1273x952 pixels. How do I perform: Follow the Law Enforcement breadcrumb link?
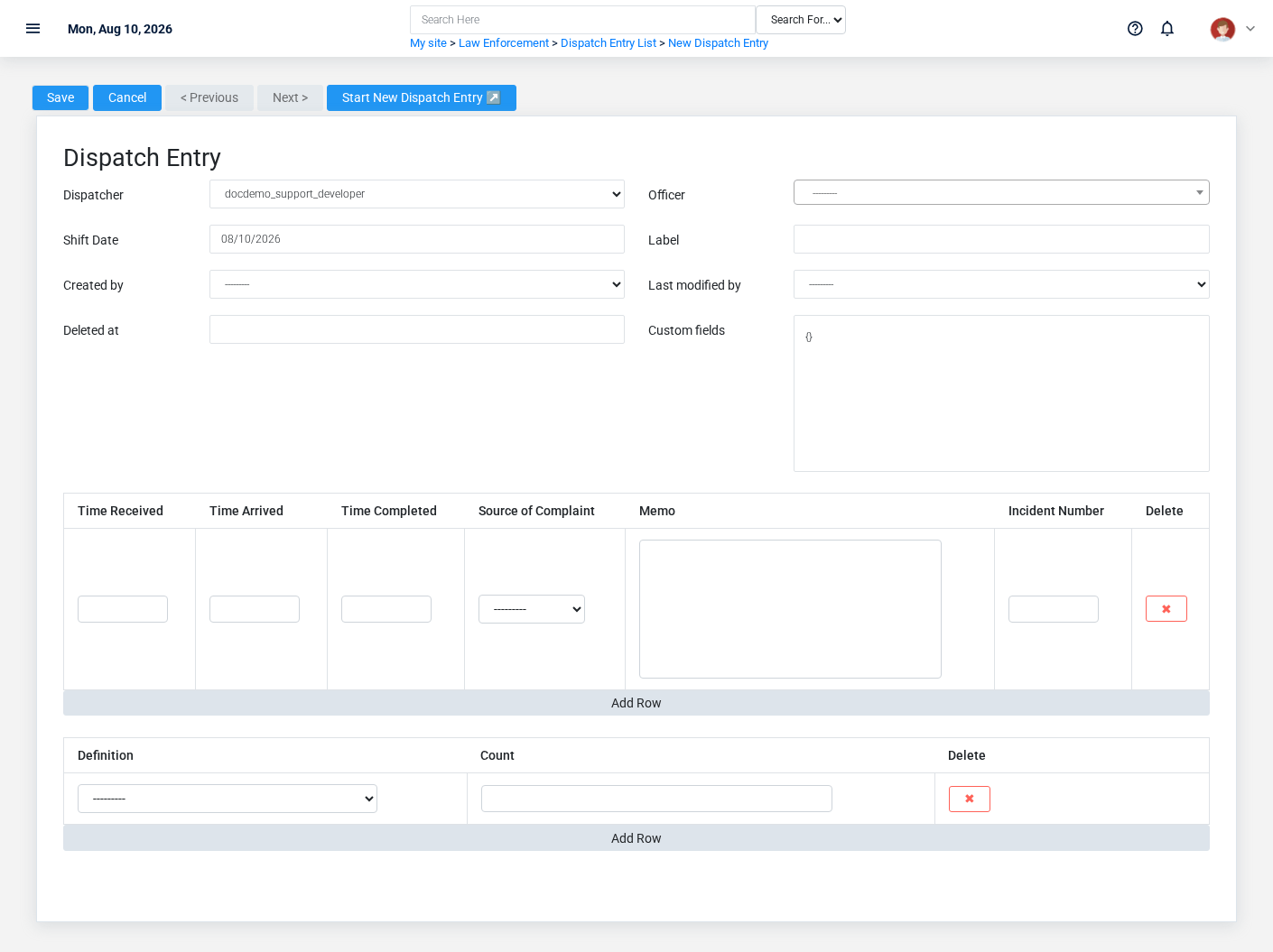pos(504,43)
